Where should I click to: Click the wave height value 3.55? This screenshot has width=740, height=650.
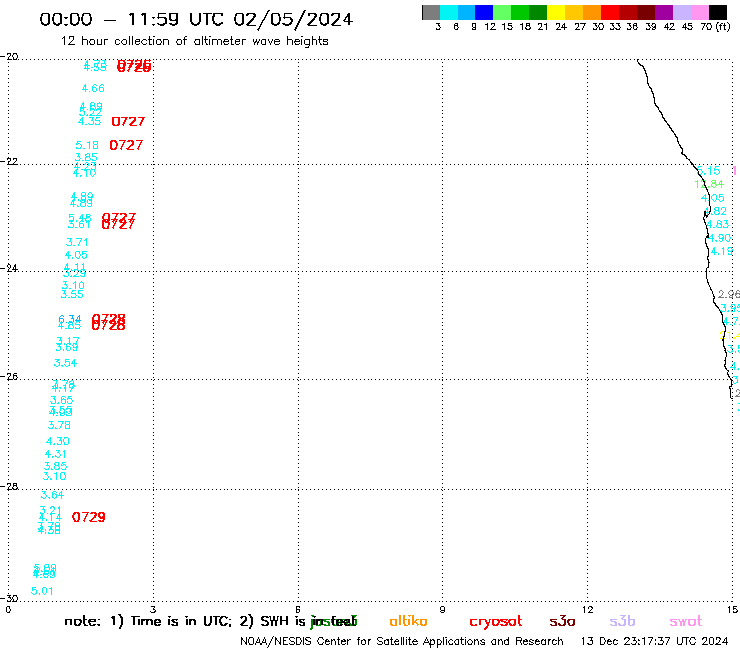click(72, 295)
